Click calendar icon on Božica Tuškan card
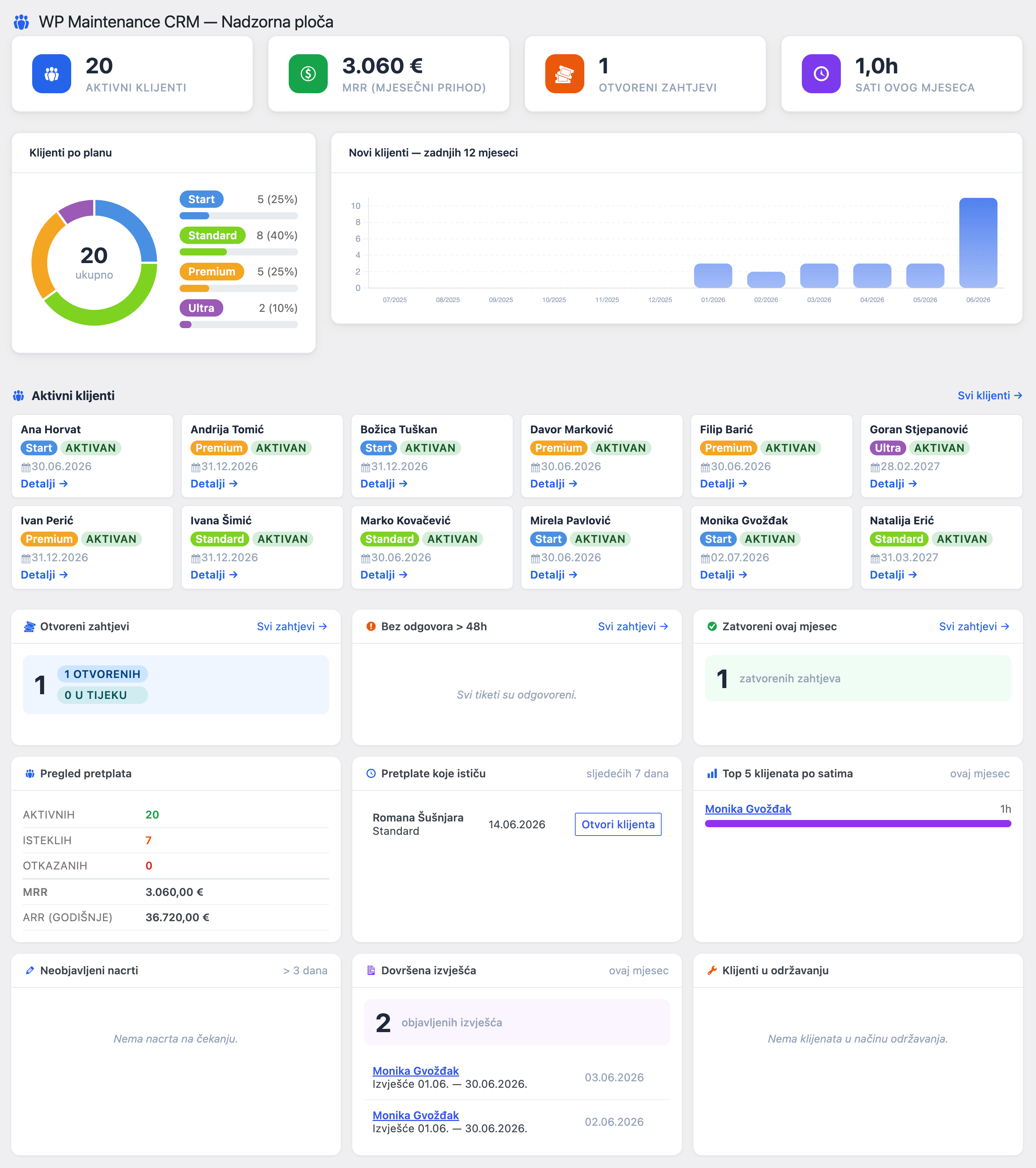 (x=365, y=467)
